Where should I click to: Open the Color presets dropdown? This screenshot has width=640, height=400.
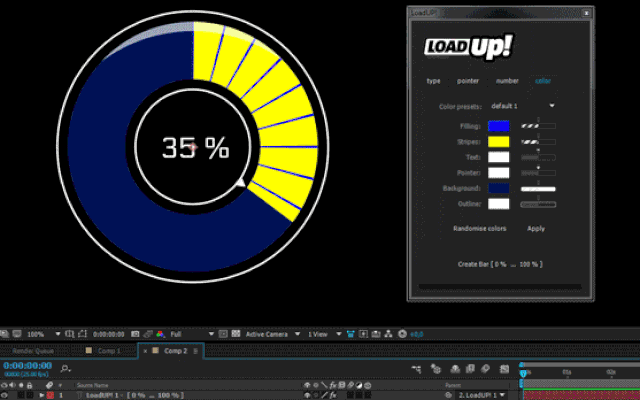tap(522, 106)
